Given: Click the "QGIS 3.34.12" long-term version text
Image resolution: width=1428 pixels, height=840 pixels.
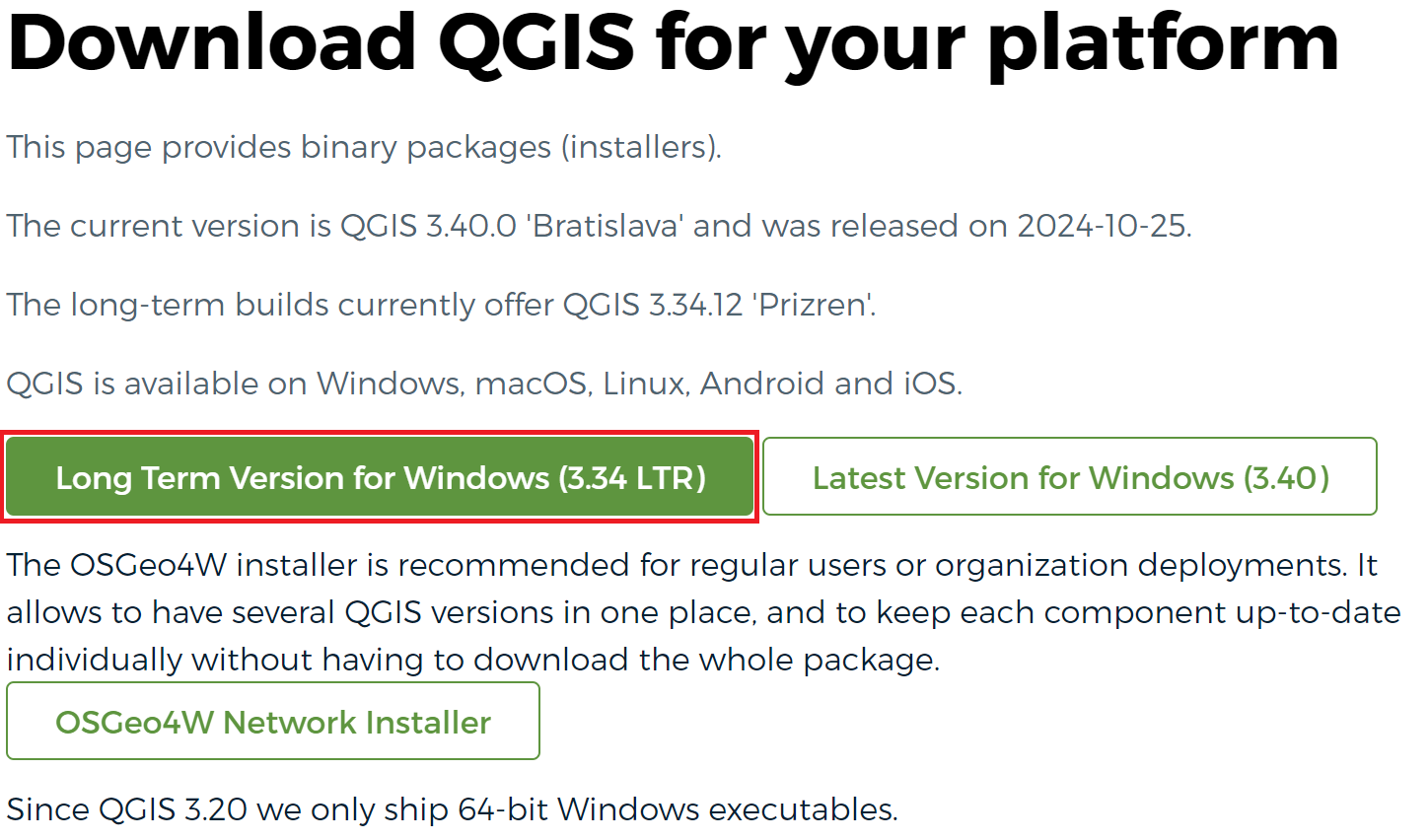Looking at the screenshot, I should [653, 305].
